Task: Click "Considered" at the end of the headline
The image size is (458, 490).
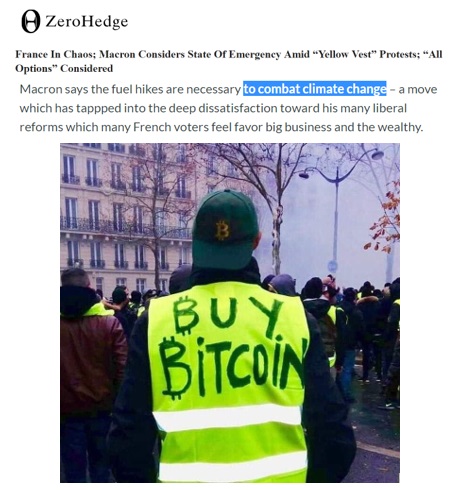Action: (x=87, y=68)
